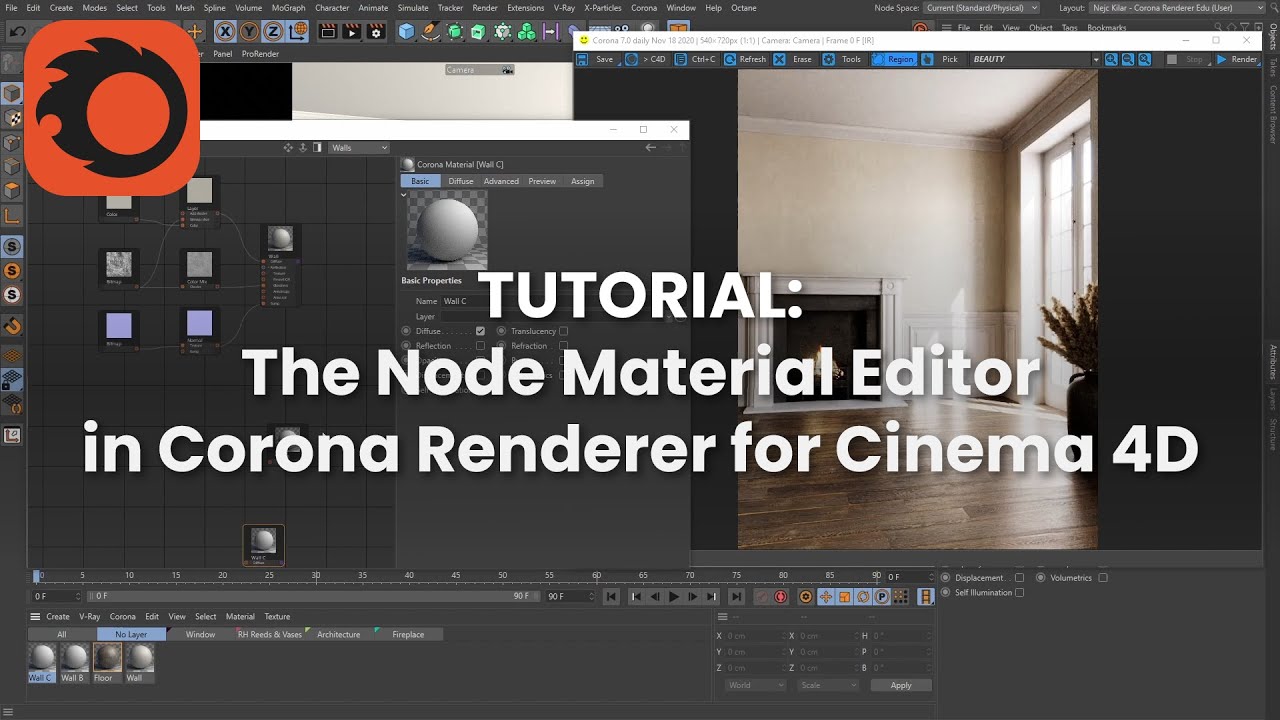Toggle the Refraction checkbox
The image size is (1280, 720).
[564, 346]
